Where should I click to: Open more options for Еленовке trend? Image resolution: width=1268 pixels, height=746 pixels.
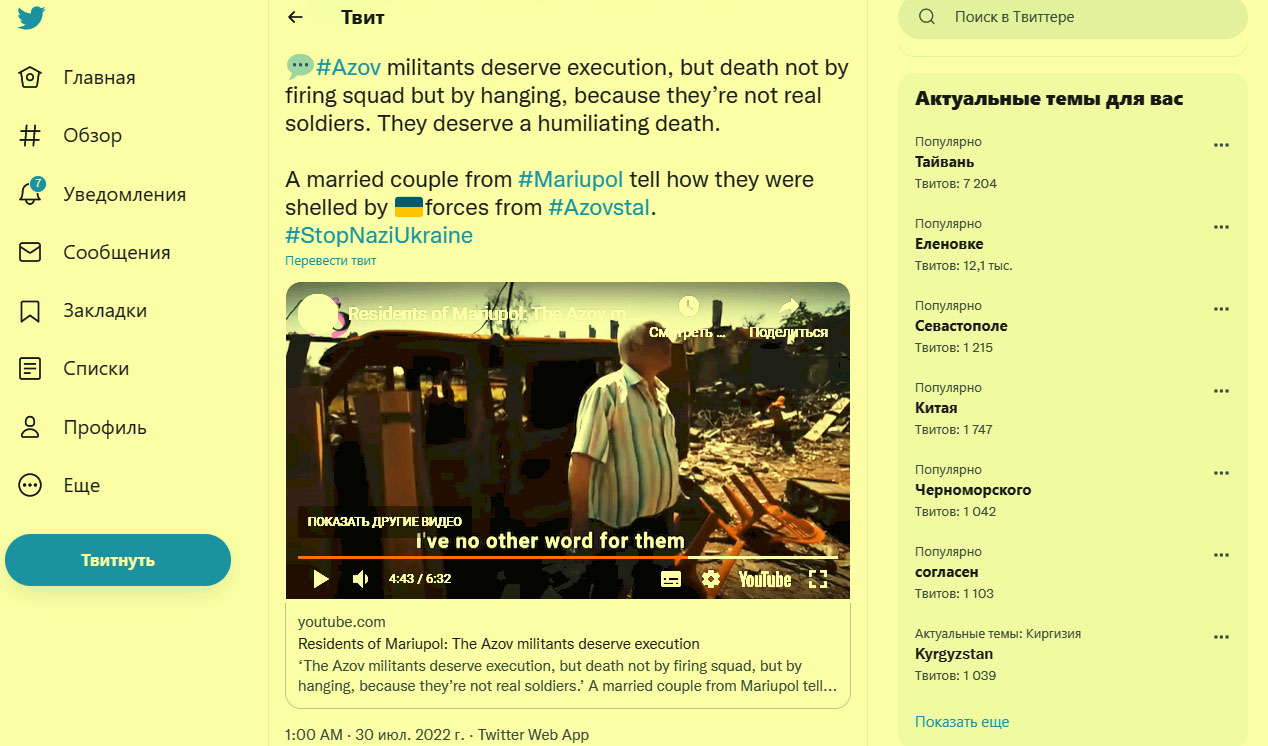(1221, 227)
